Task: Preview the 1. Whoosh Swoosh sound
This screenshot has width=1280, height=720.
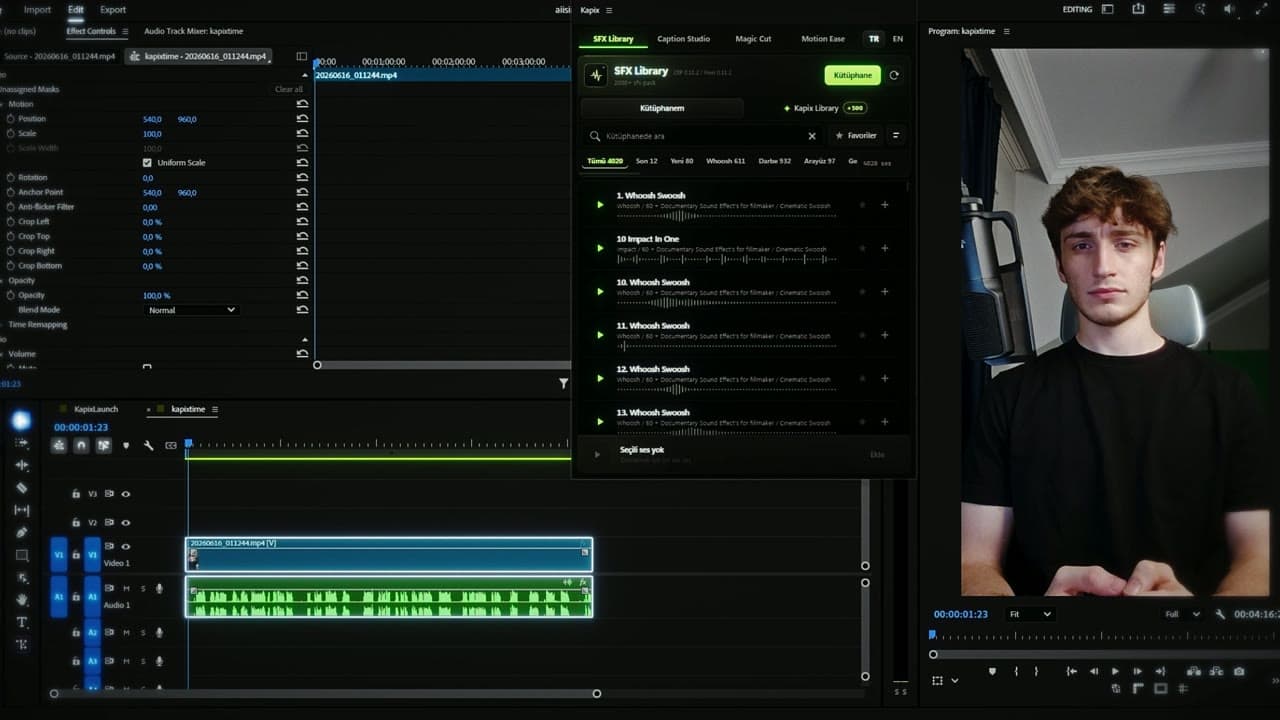Action: pyautogui.click(x=600, y=205)
